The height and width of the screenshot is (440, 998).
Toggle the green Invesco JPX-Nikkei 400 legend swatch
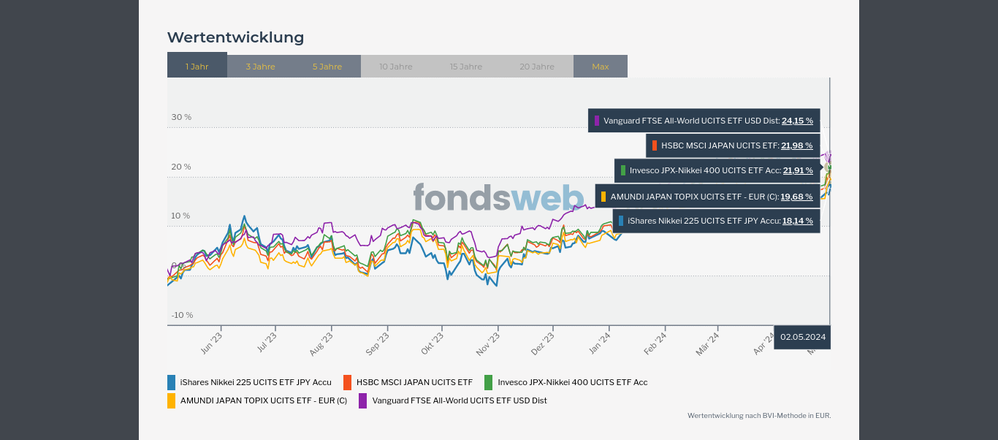click(x=488, y=382)
